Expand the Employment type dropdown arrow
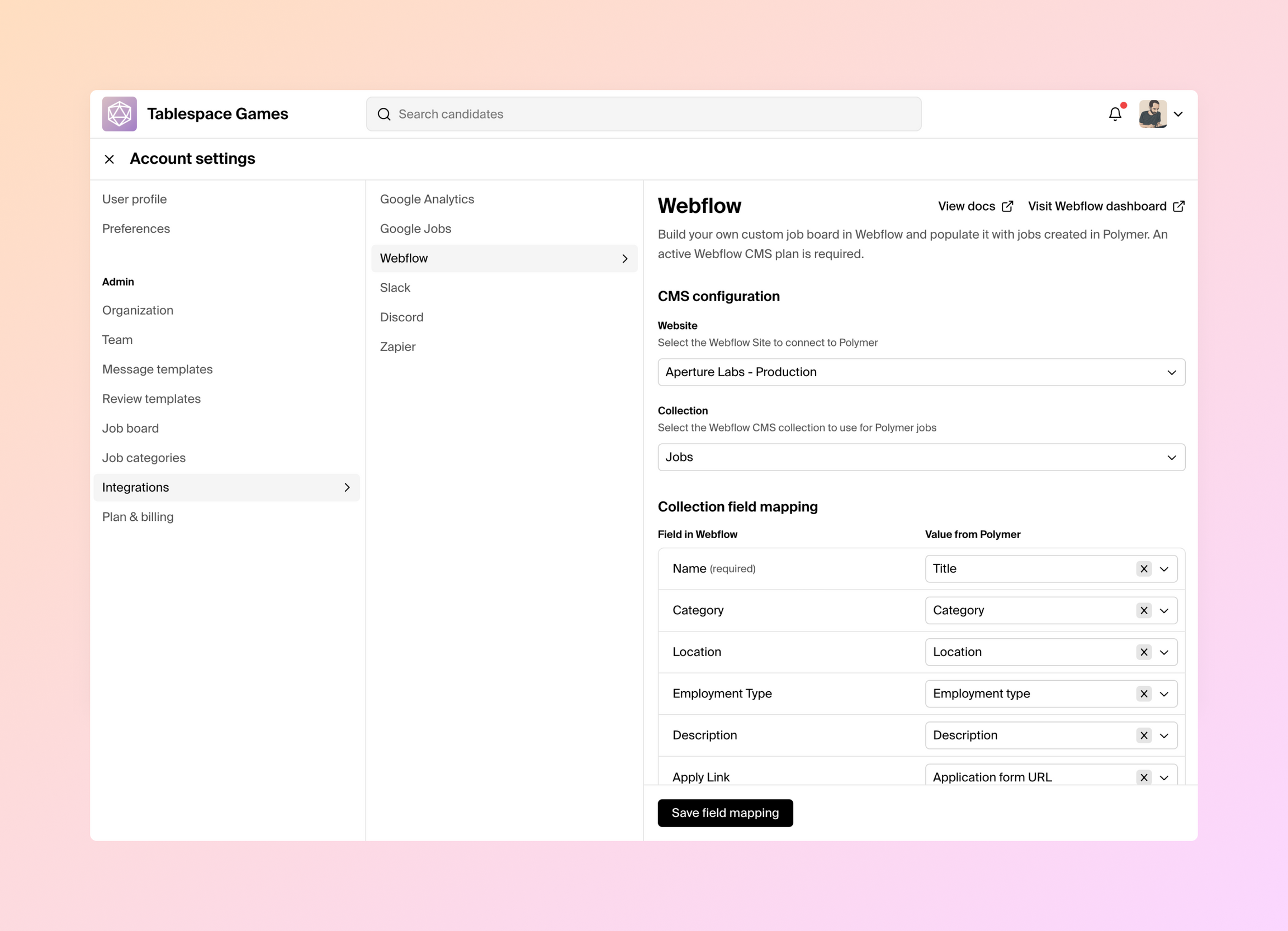Image resolution: width=1288 pixels, height=931 pixels. pos(1164,694)
